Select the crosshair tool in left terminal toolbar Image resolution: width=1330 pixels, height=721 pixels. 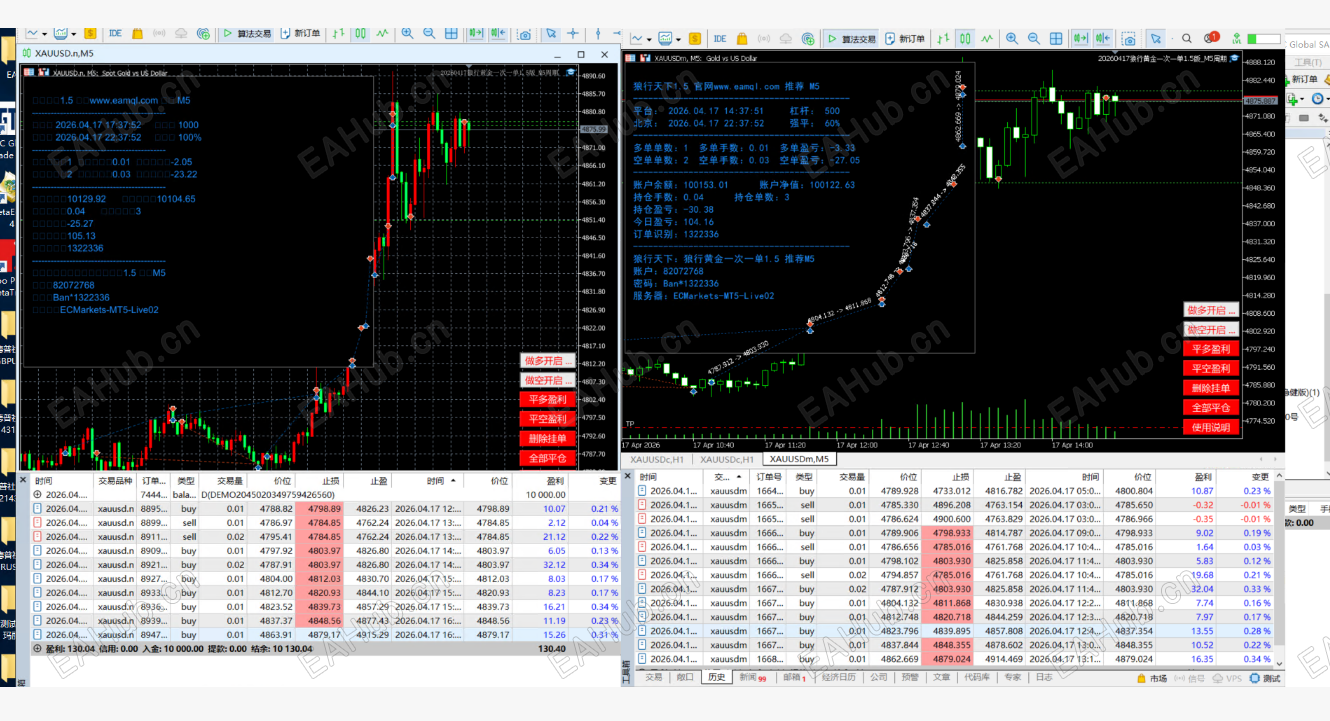[x=573, y=33]
